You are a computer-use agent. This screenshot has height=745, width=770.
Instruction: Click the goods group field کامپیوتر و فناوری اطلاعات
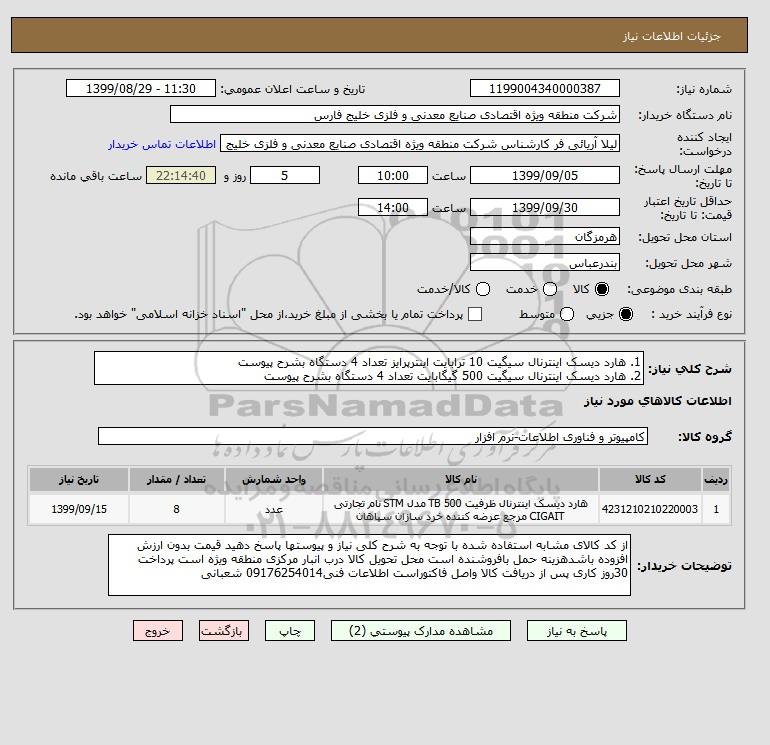pos(373,436)
